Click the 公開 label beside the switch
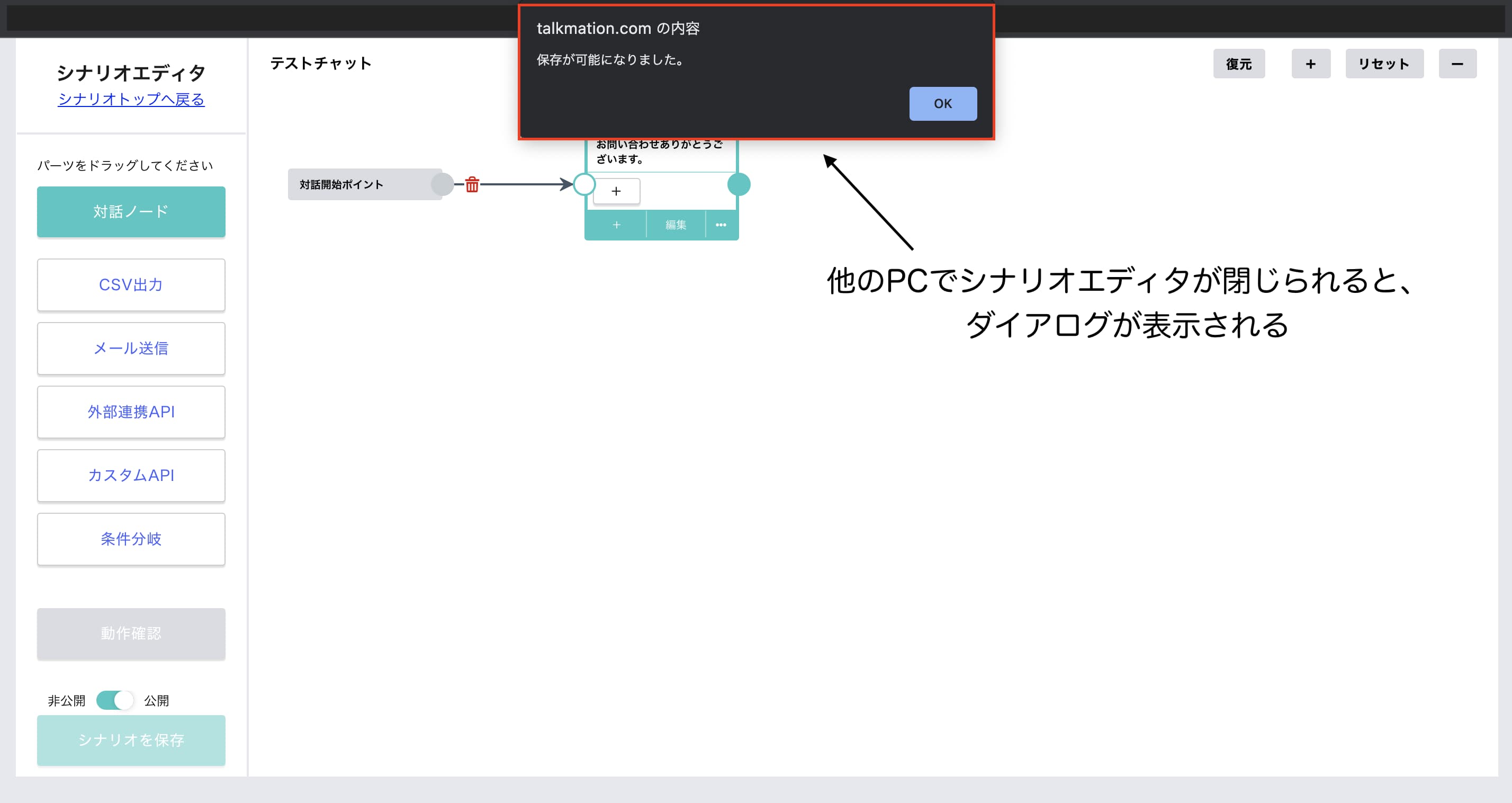1512x803 pixels. coord(156,700)
